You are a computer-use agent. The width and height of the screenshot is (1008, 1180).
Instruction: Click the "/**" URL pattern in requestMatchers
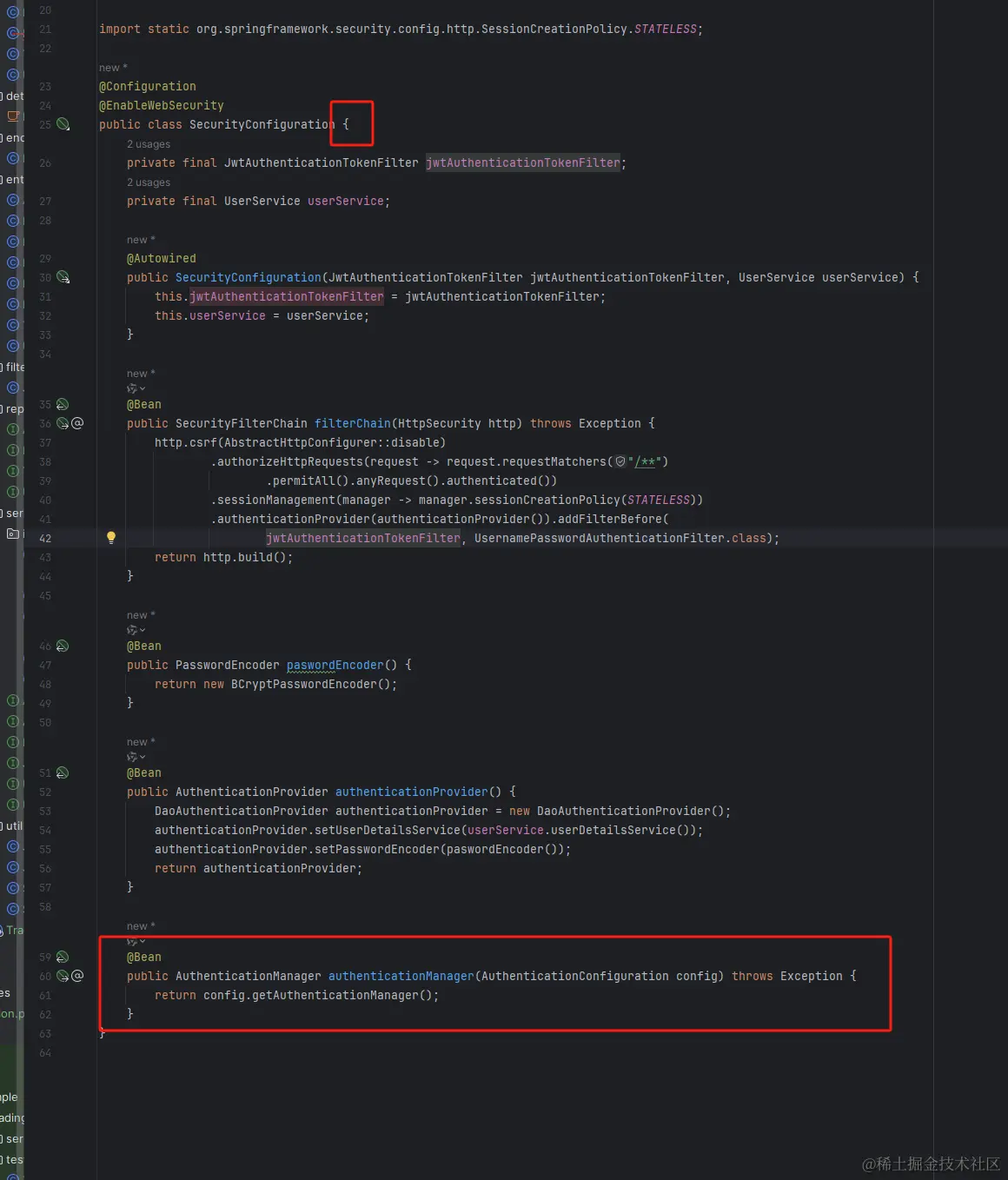[645, 461]
